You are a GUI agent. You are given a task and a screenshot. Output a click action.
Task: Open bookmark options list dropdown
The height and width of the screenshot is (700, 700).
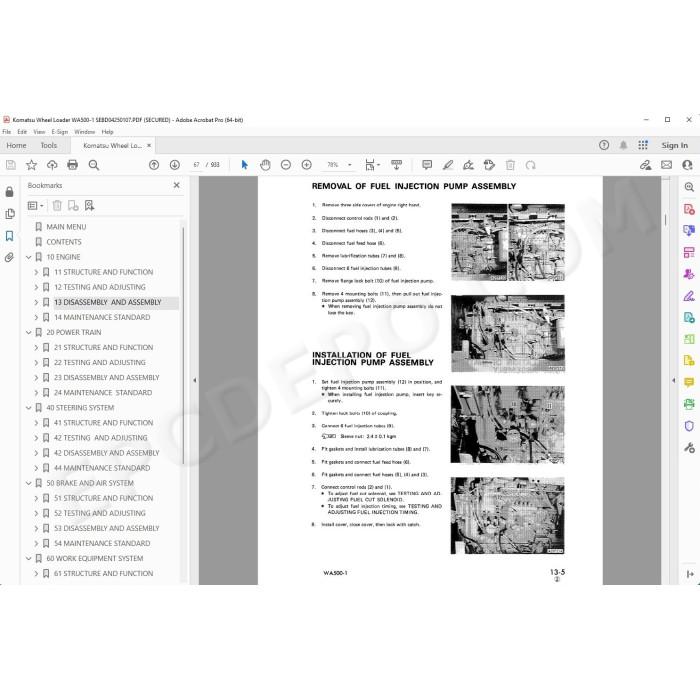35,205
